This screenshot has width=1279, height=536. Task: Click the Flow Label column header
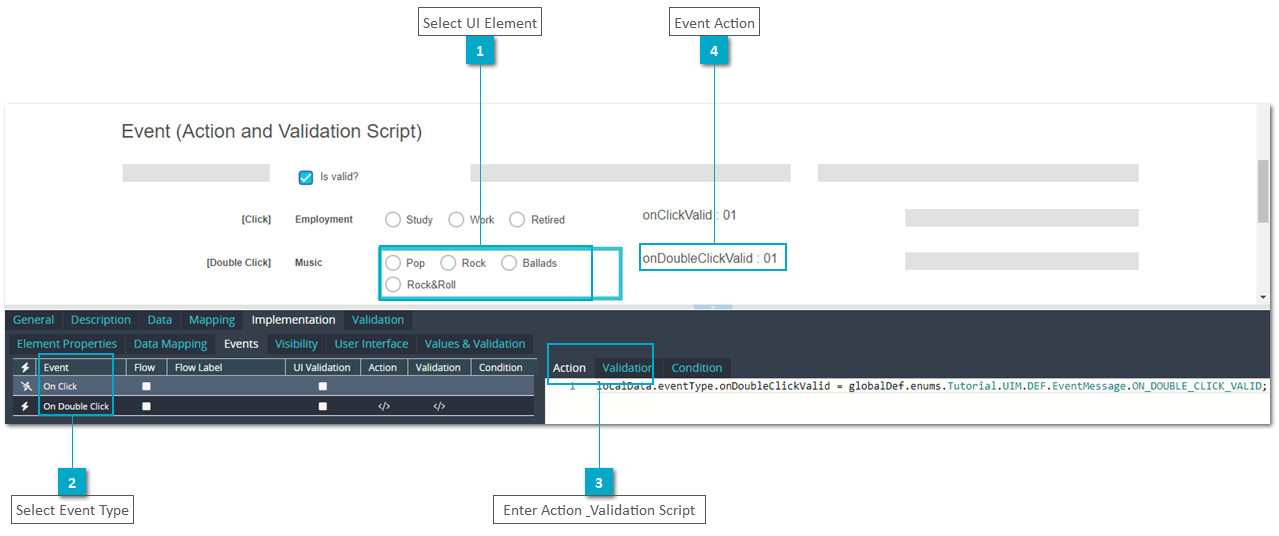pos(226,367)
